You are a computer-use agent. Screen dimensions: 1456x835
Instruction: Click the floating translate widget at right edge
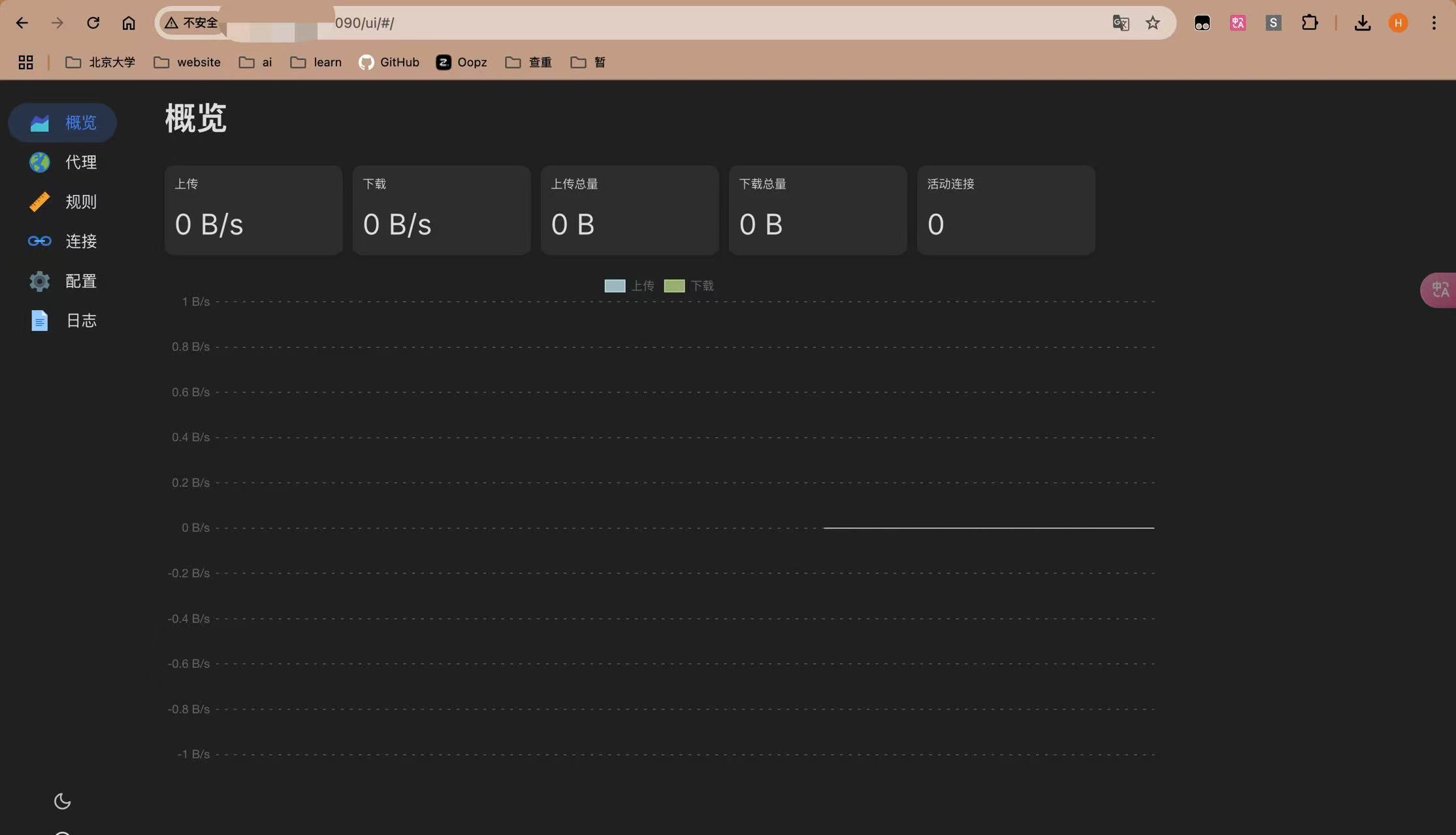click(1440, 290)
